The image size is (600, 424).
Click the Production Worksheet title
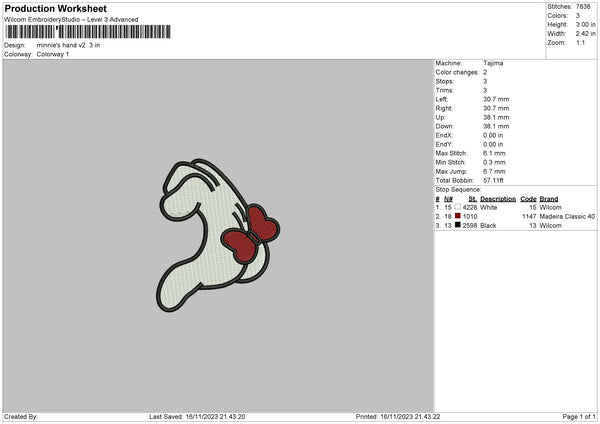click(55, 8)
